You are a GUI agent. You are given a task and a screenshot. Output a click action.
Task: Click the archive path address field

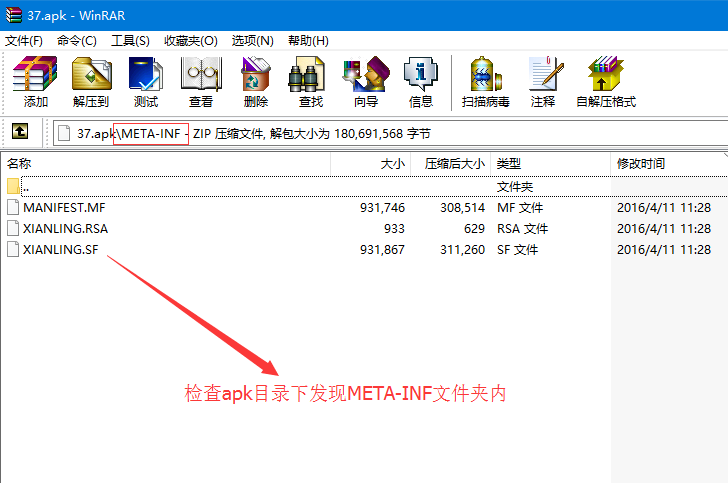point(390,134)
